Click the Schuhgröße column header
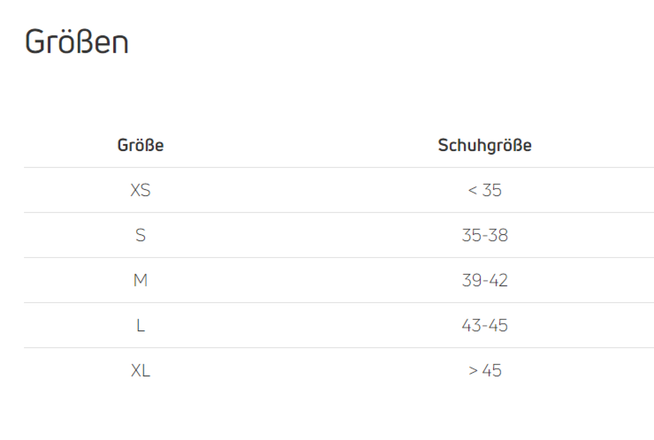The height and width of the screenshot is (440, 654). 484,146
